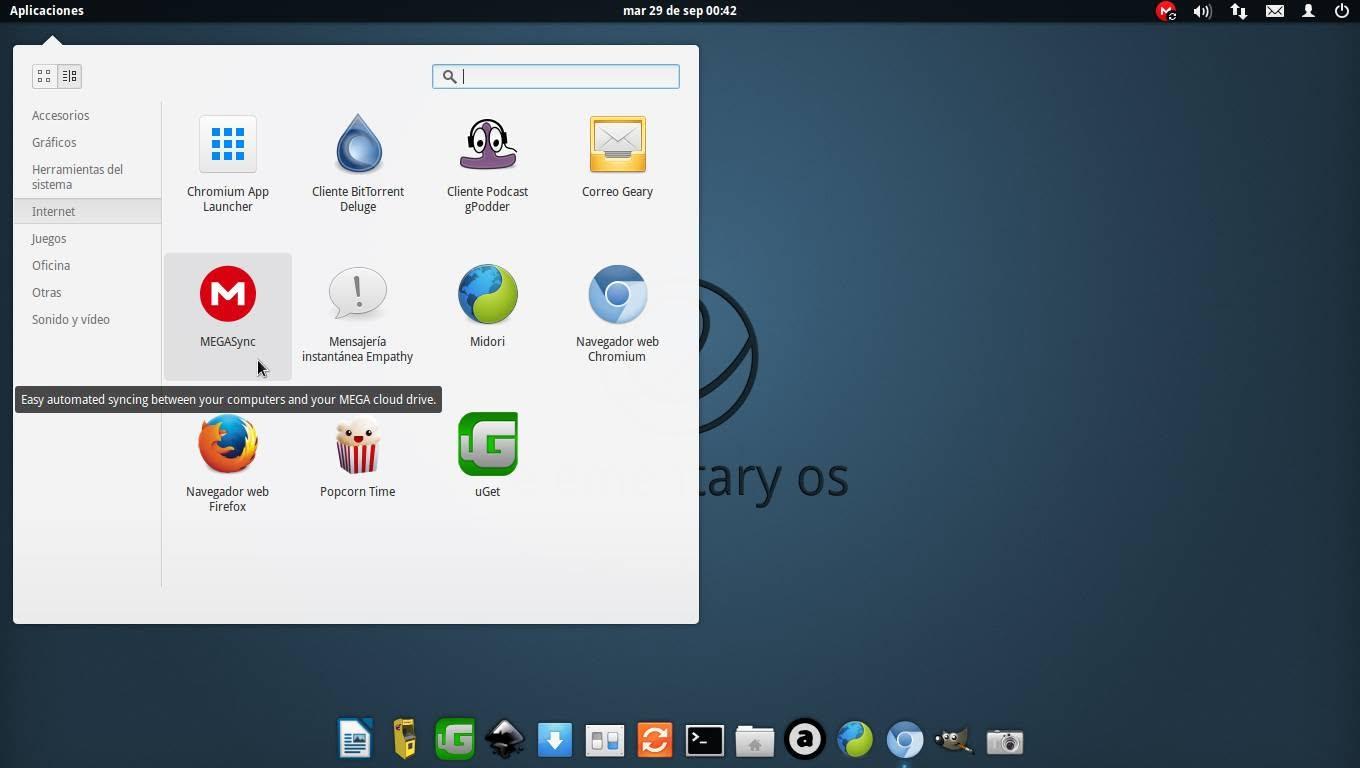Switch to grid view mode

[x=44, y=76]
